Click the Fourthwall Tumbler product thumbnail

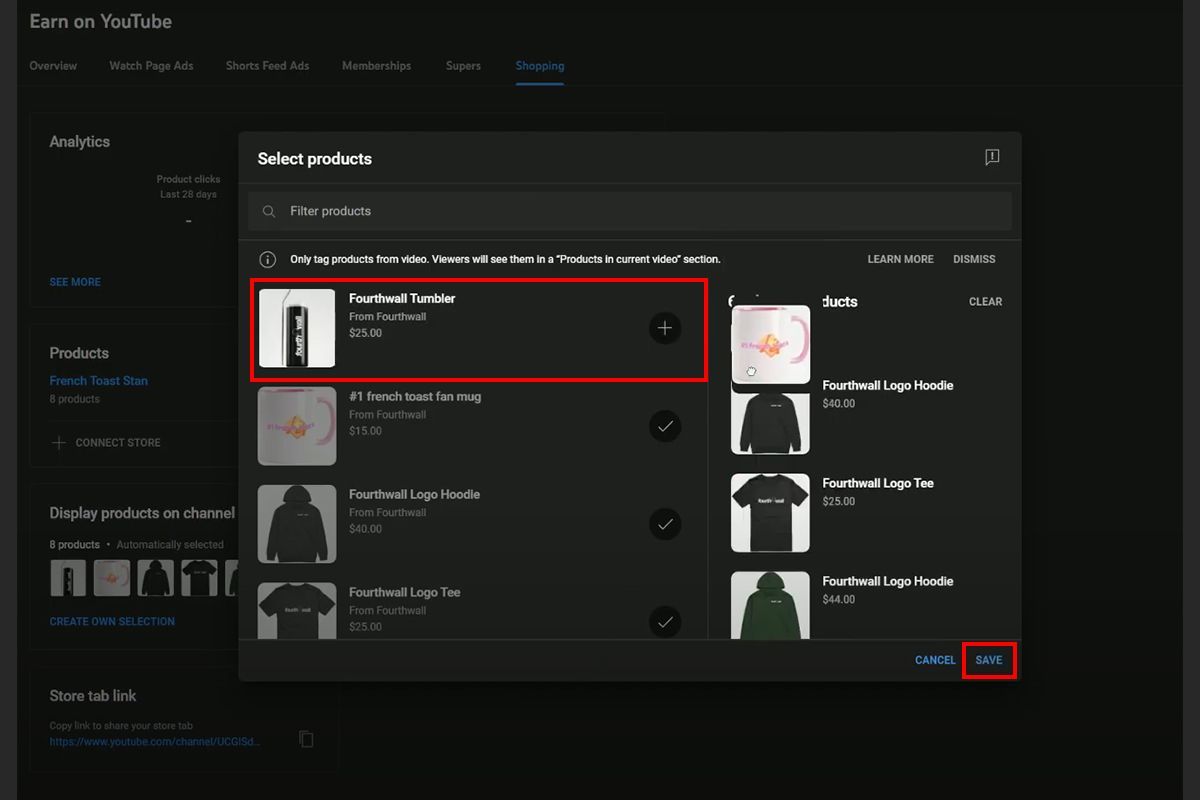tap(297, 328)
